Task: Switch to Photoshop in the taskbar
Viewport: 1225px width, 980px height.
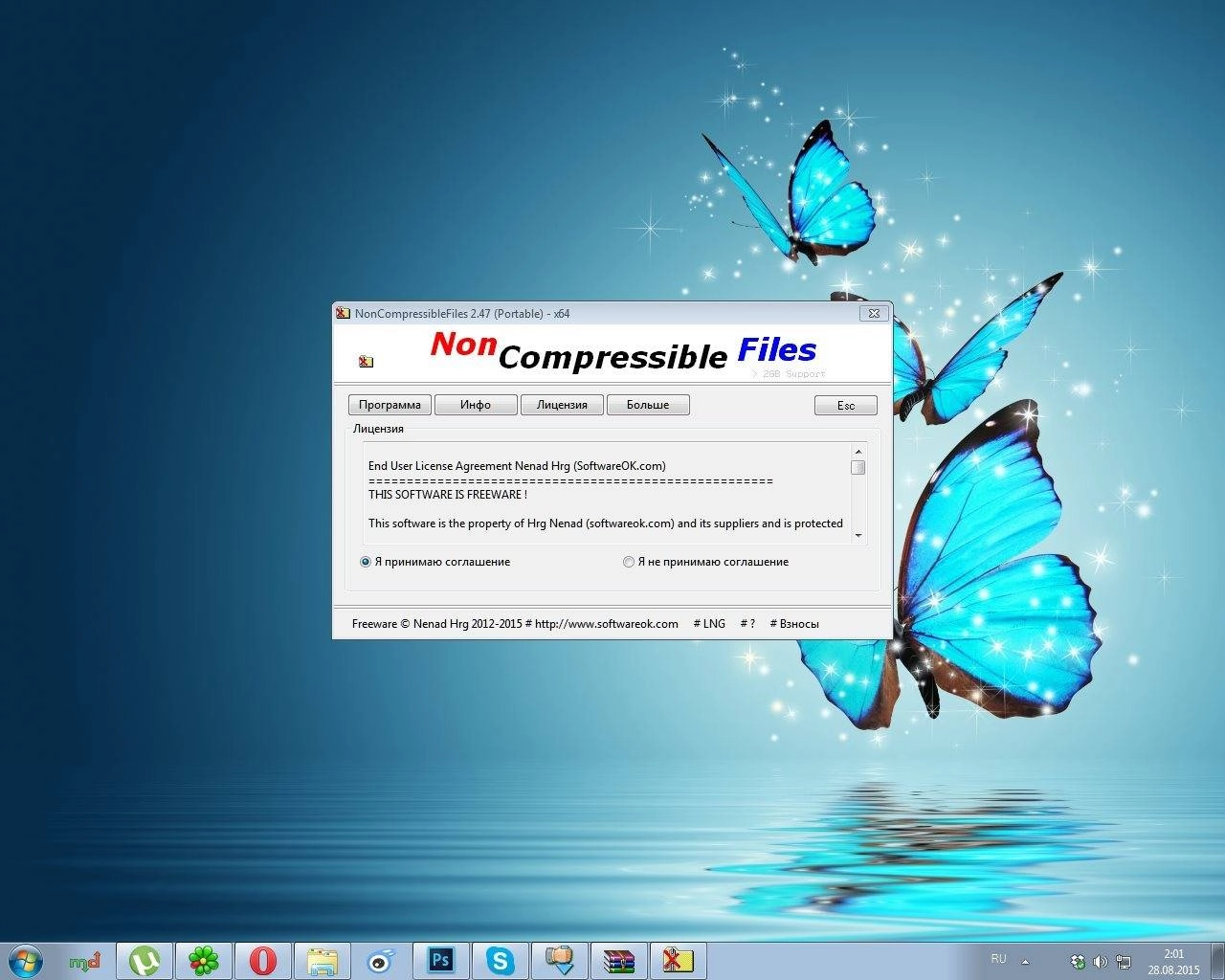Action: [440, 960]
